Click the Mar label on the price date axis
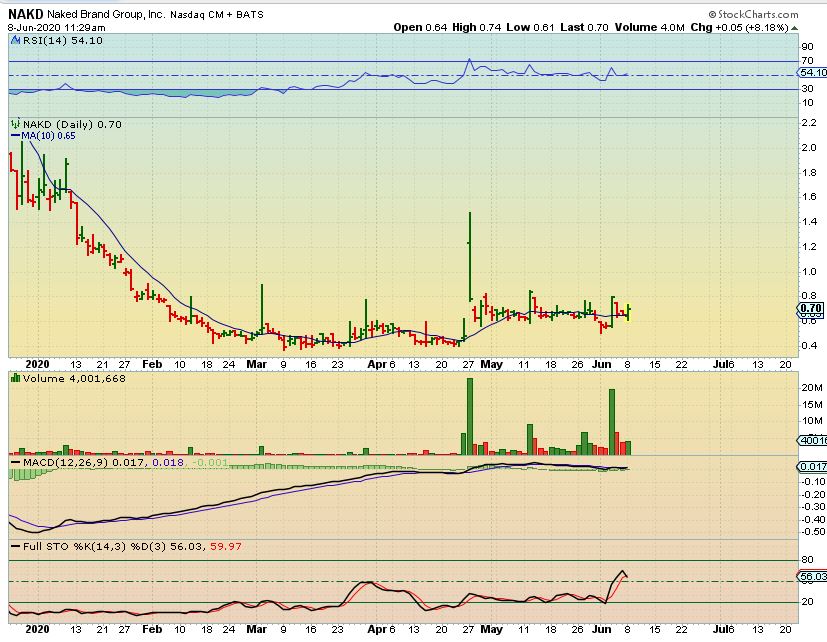Screen dimensions: 827x642 257,365
